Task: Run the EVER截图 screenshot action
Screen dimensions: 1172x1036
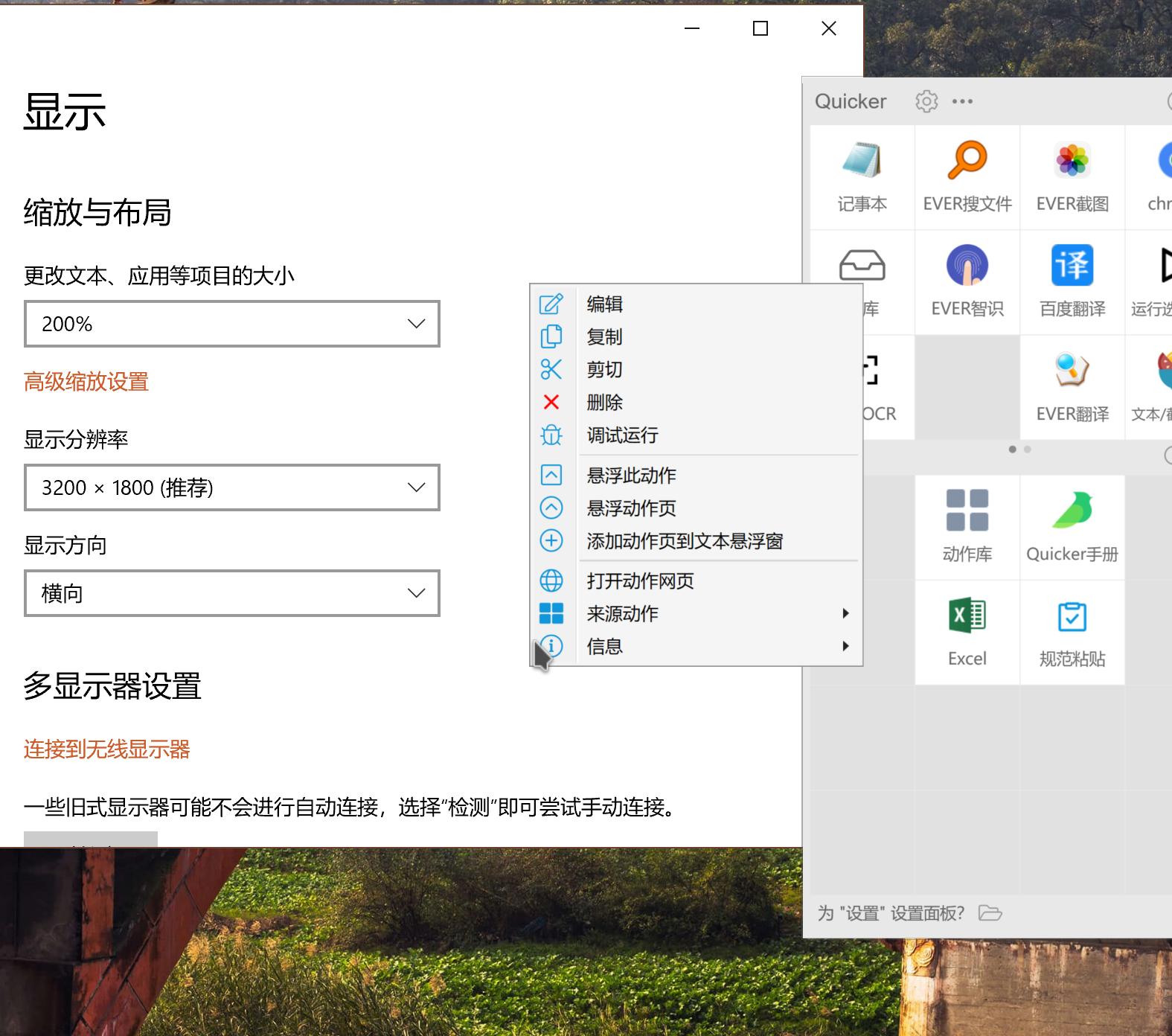Action: point(1072,177)
